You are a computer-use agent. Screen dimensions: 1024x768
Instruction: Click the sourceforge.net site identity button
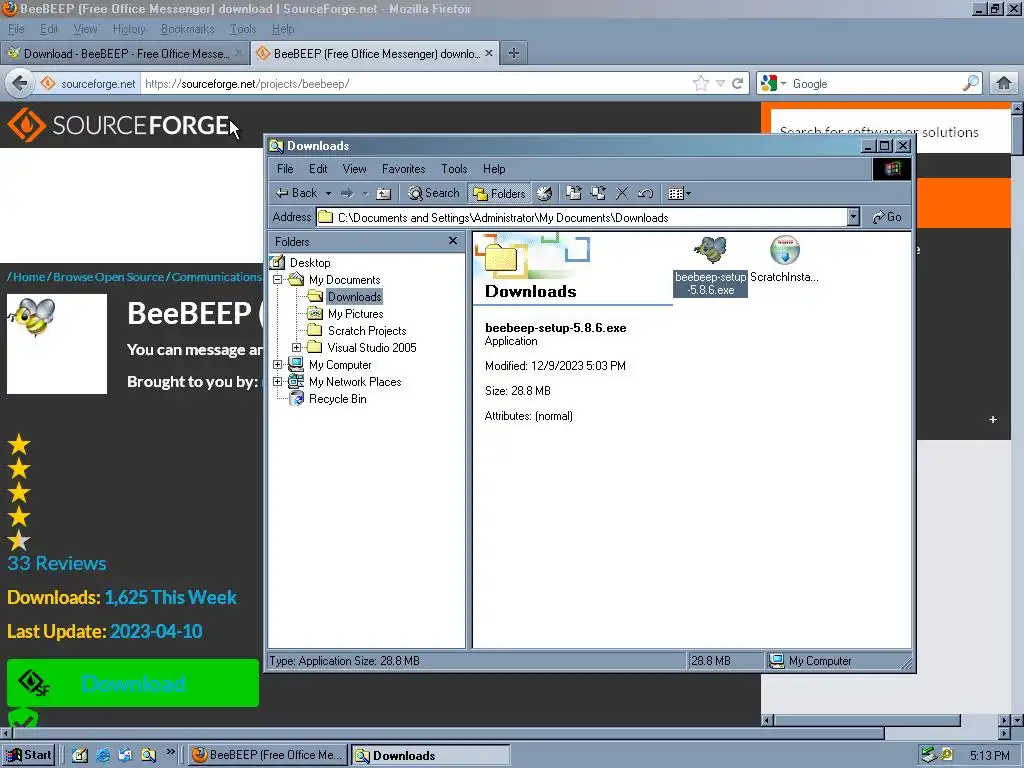click(x=89, y=84)
